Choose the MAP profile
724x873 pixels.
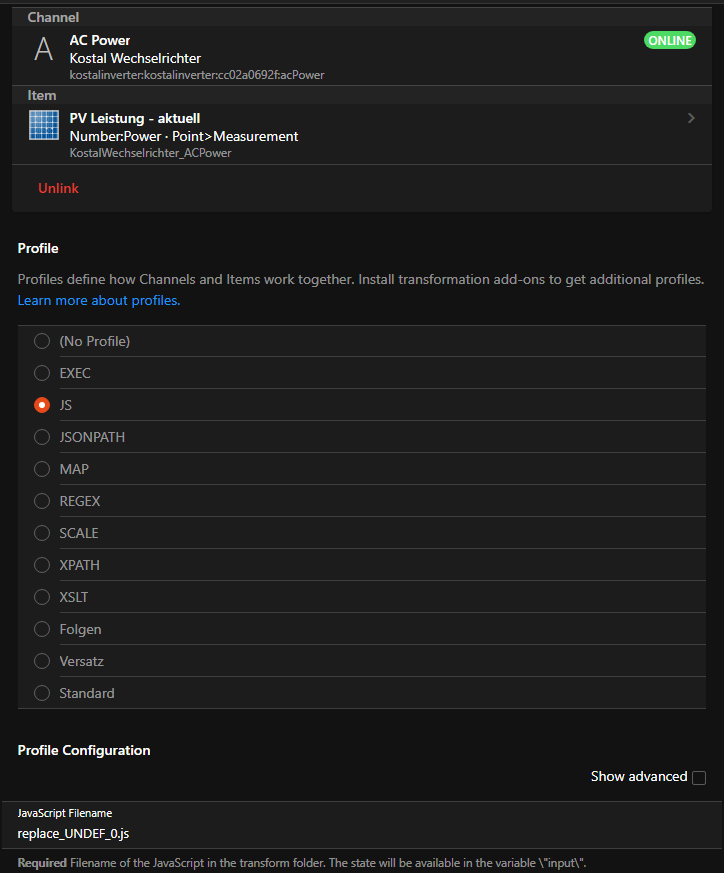[x=42, y=469]
